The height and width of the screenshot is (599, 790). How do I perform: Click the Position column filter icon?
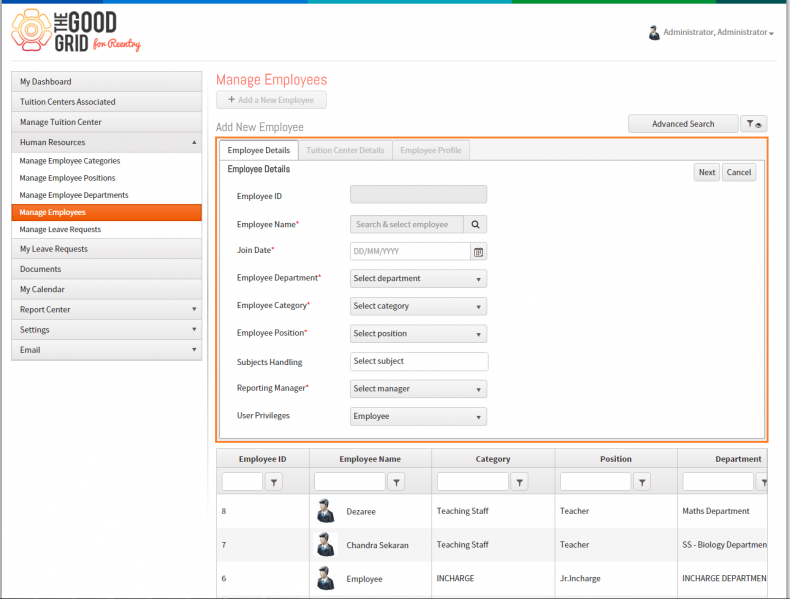tap(642, 482)
